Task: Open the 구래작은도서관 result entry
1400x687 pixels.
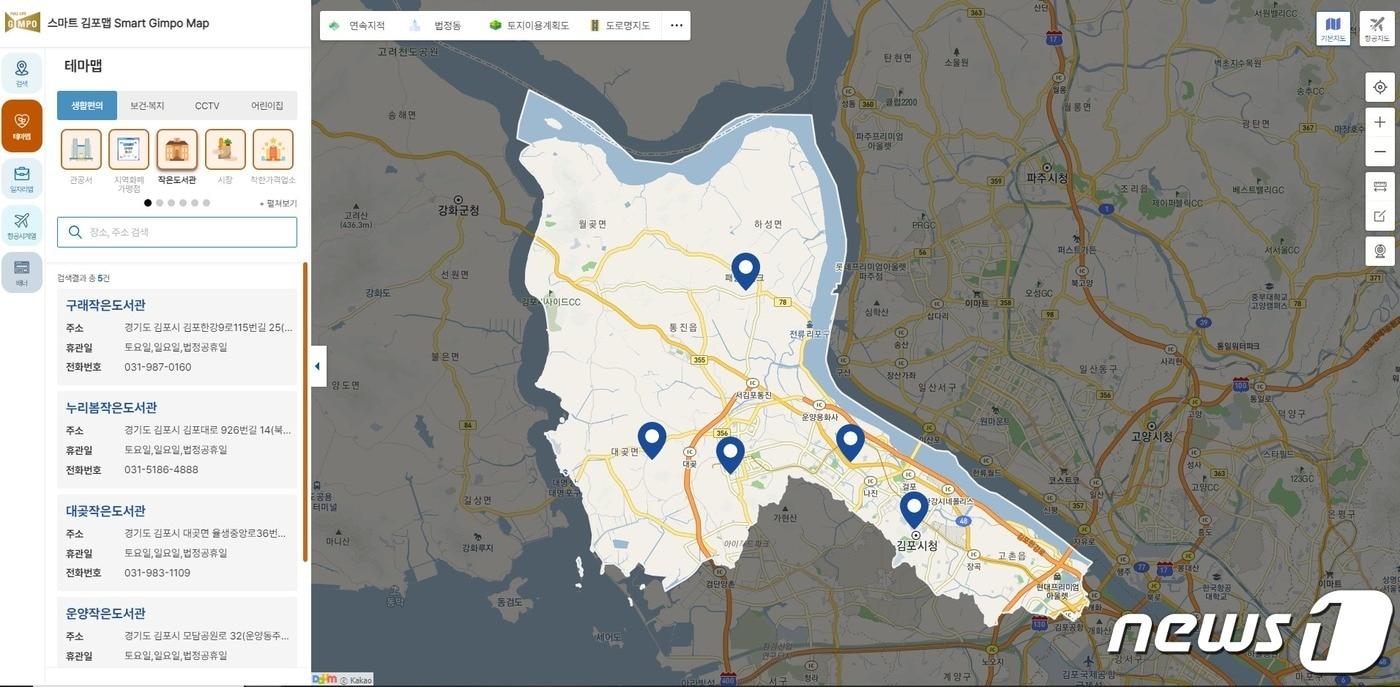Action: 106,305
